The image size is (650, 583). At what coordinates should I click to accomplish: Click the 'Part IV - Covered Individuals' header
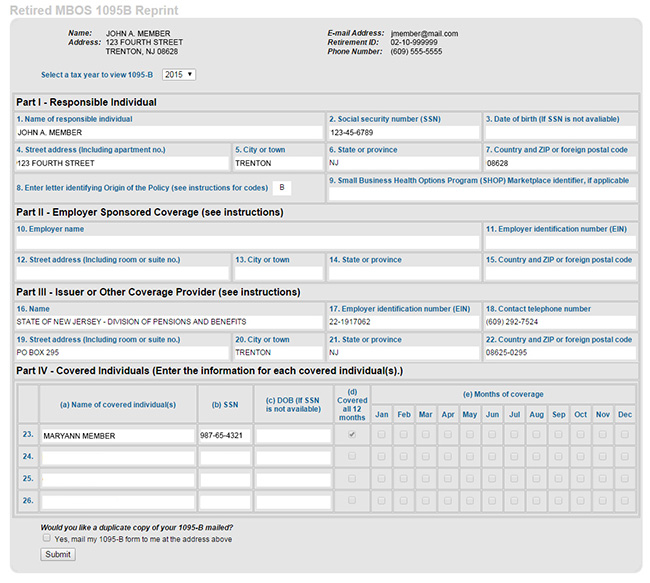[209, 371]
